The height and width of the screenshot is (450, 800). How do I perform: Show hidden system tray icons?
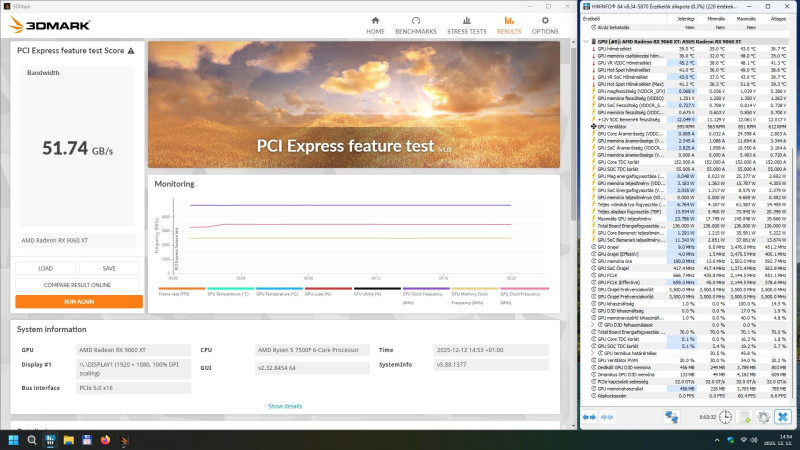(717, 440)
